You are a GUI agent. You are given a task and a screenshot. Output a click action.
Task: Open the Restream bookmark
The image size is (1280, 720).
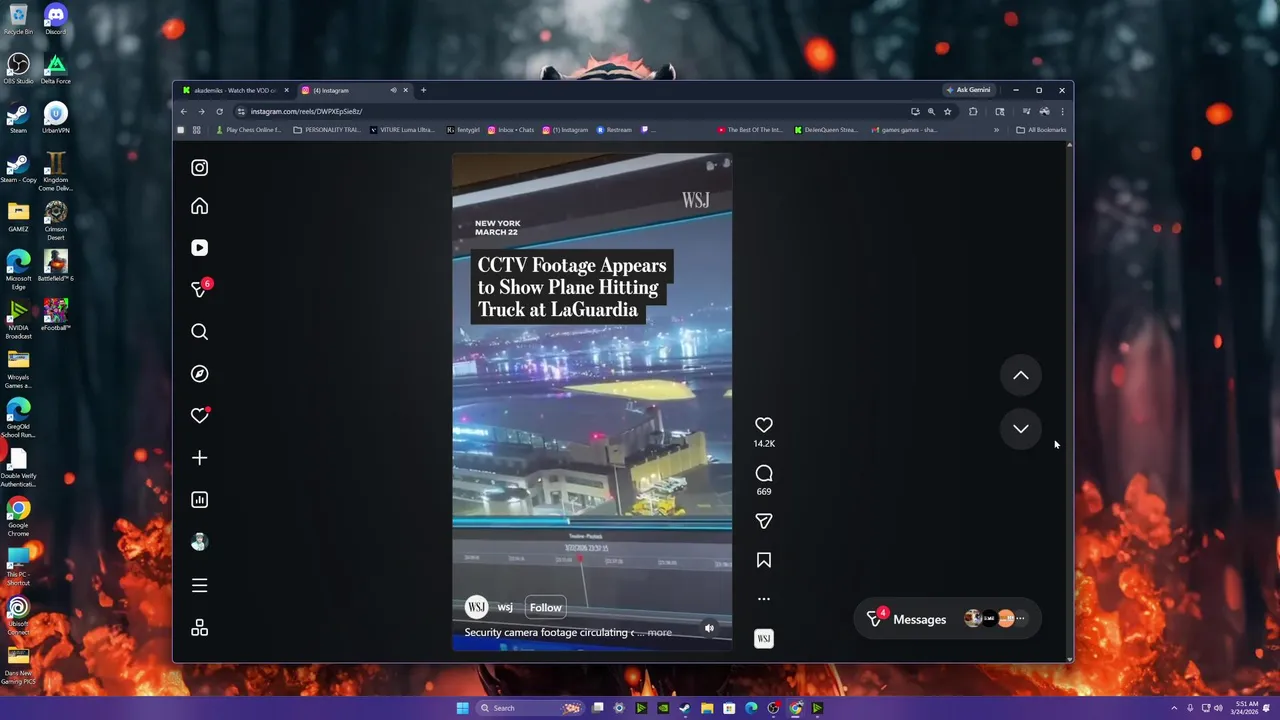point(614,130)
